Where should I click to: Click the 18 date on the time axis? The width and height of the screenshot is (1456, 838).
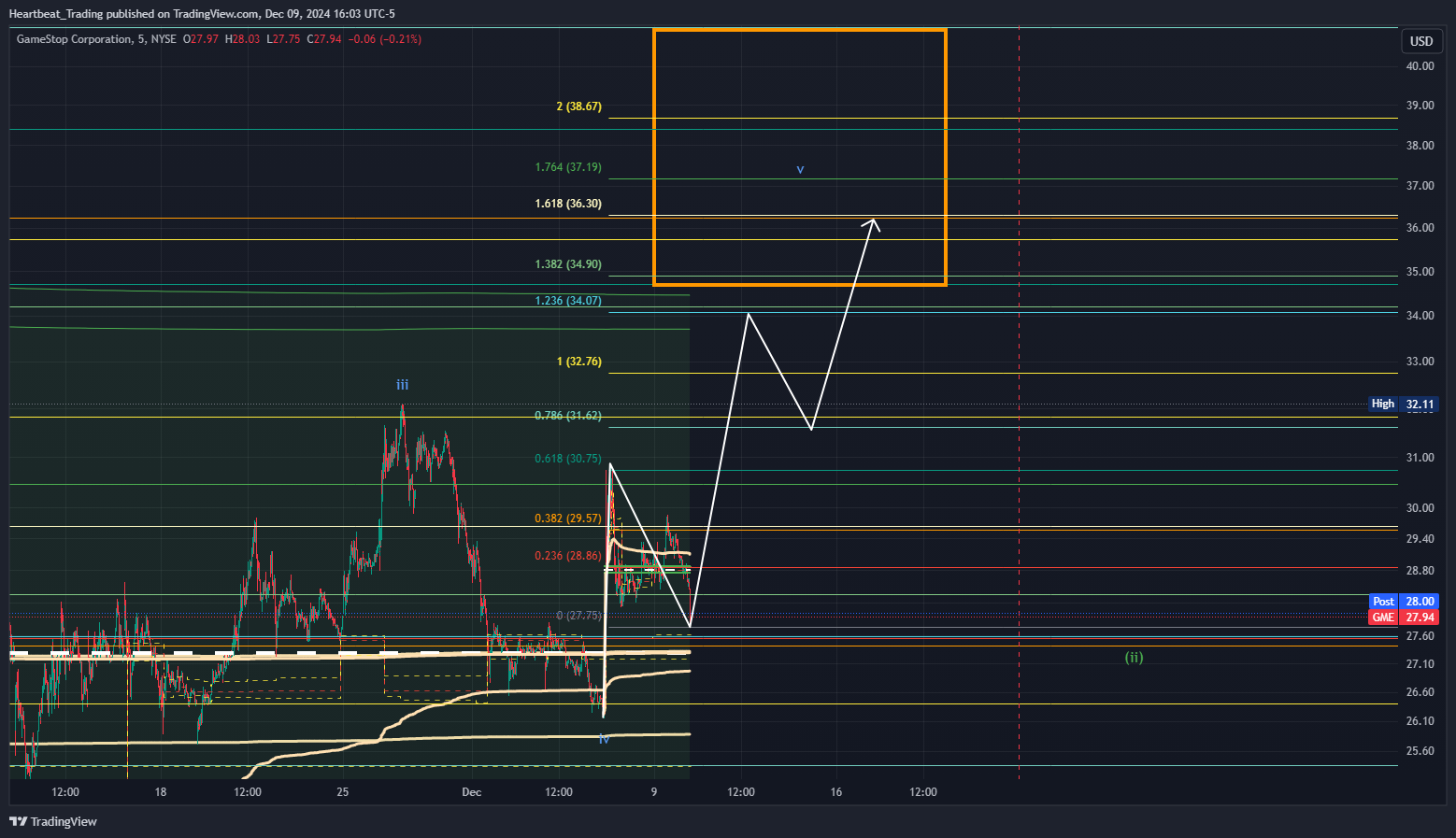click(x=161, y=792)
